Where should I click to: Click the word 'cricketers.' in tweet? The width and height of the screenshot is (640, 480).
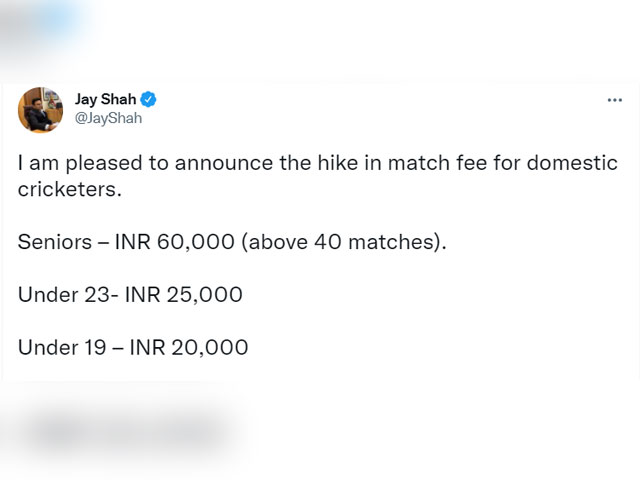(x=70, y=189)
